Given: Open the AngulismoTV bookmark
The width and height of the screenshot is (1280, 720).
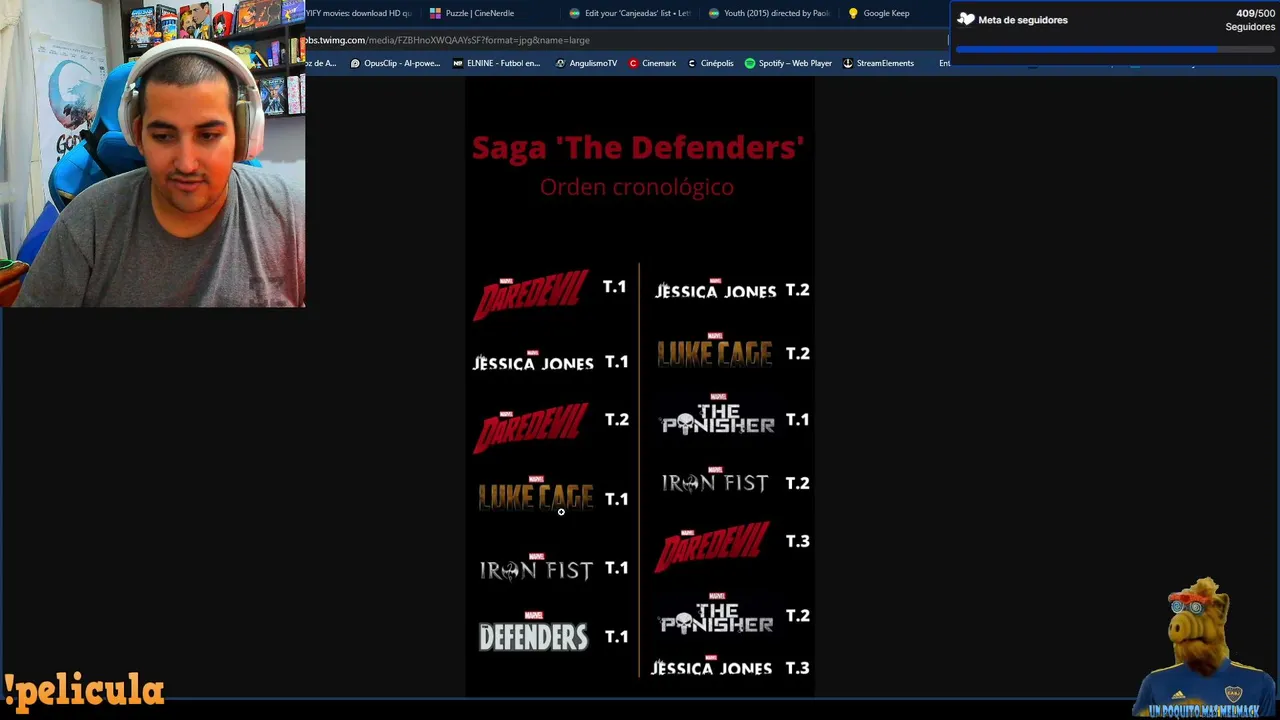Looking at the screenshot, I should point(586,63).
